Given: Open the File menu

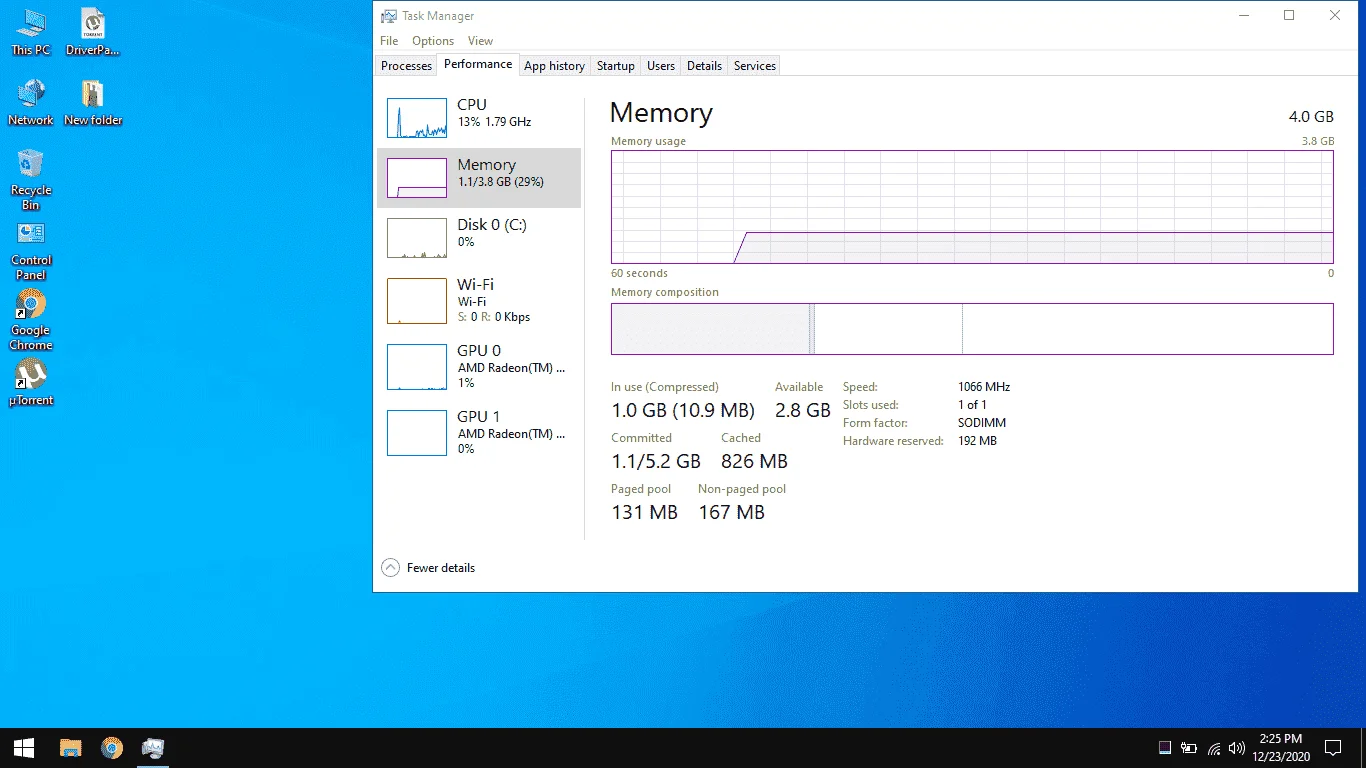Looking at the screenshot, I should point(389,41).
